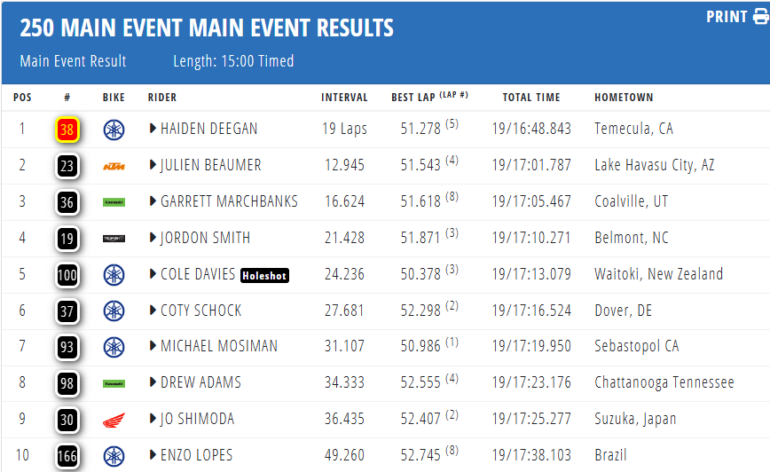Click Jo Shimoda's Honda bike logo

pyautogui.click(x=114, y=420)
